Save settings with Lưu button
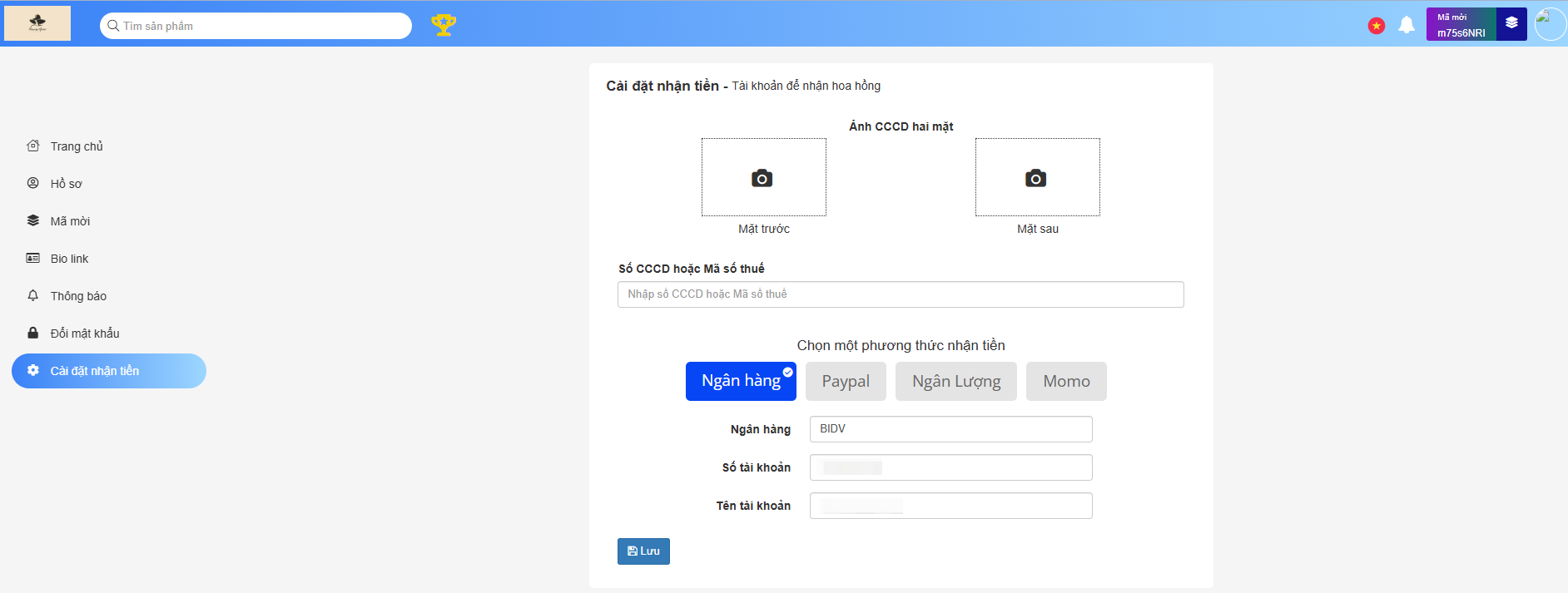This screenshot has width=1568, height=593. (x=643, y=551)
